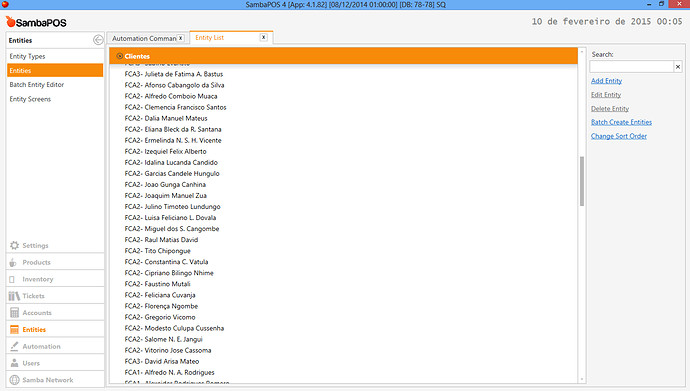Select FCA2- Miguel dos S. Cangombe
The width and height of the screenshot is (690, 391).
172,229
